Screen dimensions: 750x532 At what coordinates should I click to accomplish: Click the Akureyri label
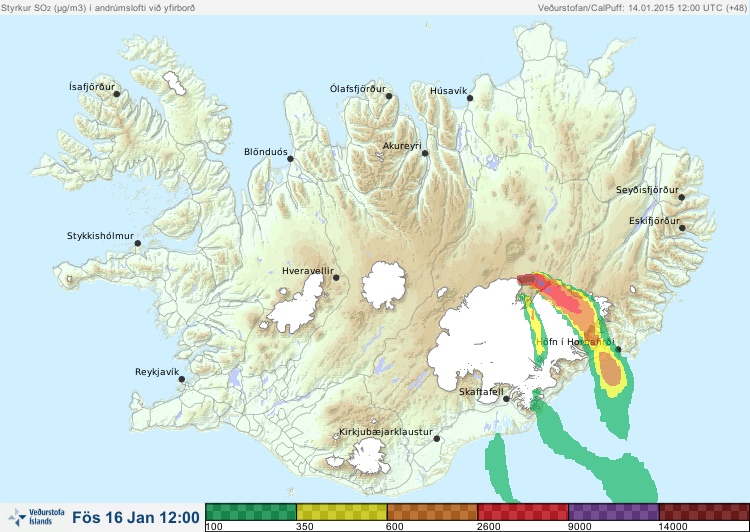click(x=402, y=146)
